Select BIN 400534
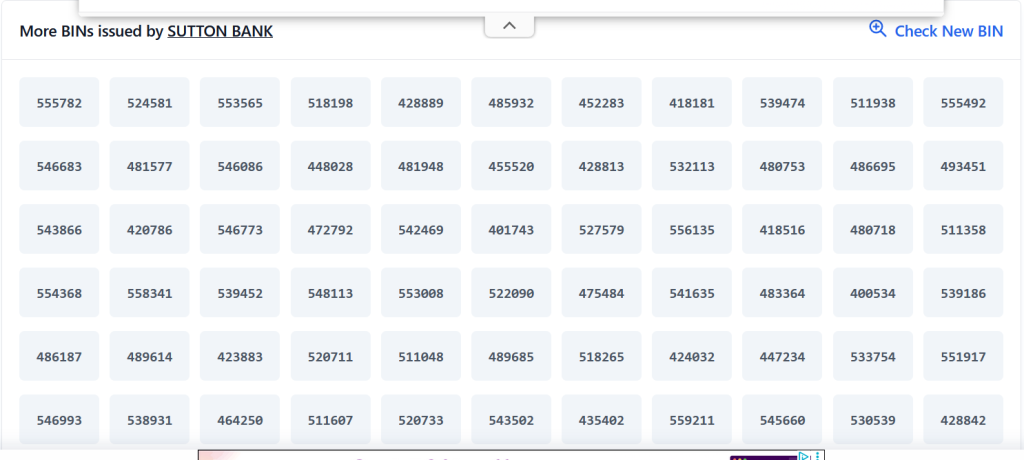Screen dimensions: 1024x460 point(873,293)
